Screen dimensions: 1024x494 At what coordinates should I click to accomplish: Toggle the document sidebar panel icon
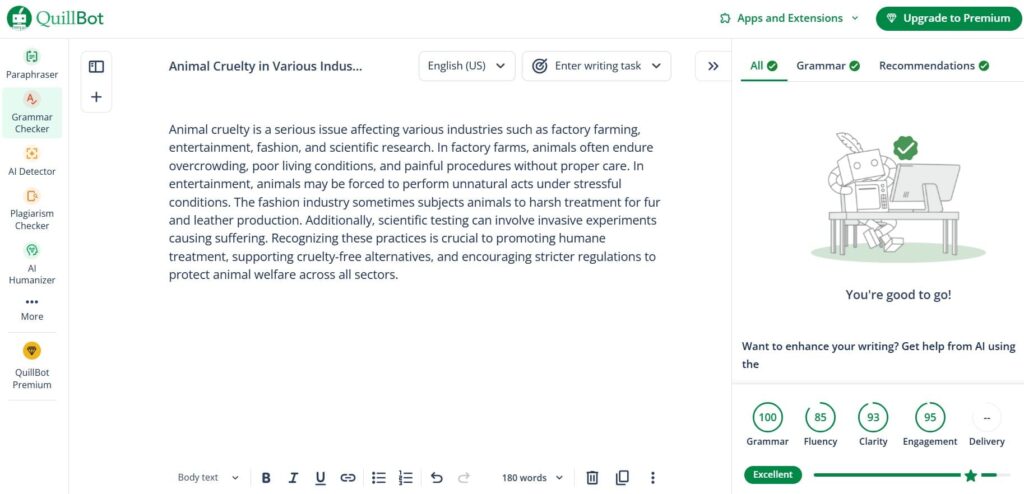coord(96,67)
